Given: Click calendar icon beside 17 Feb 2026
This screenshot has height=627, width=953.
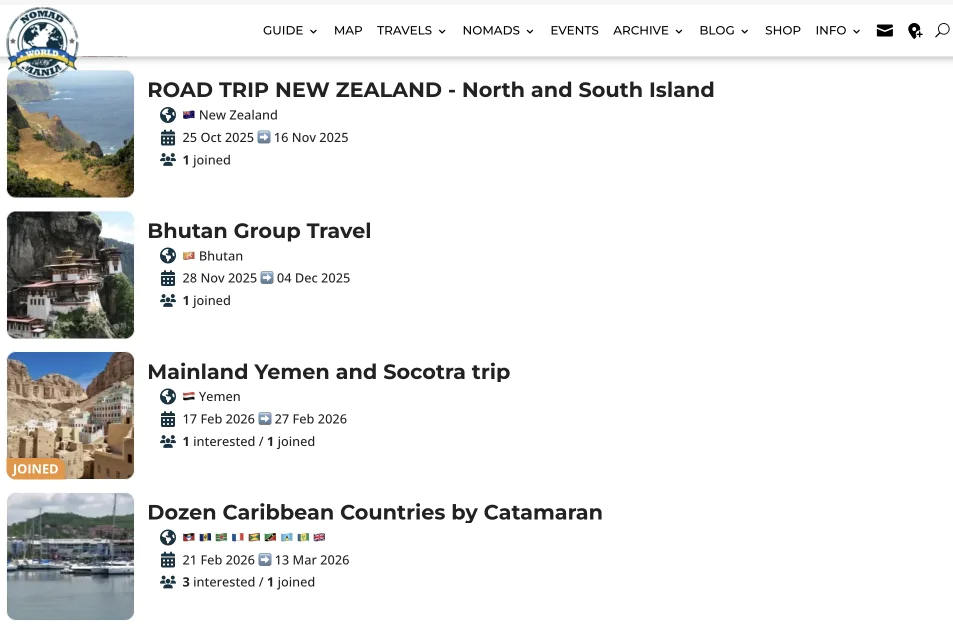Looking at the screenshot, I should 168,419.
